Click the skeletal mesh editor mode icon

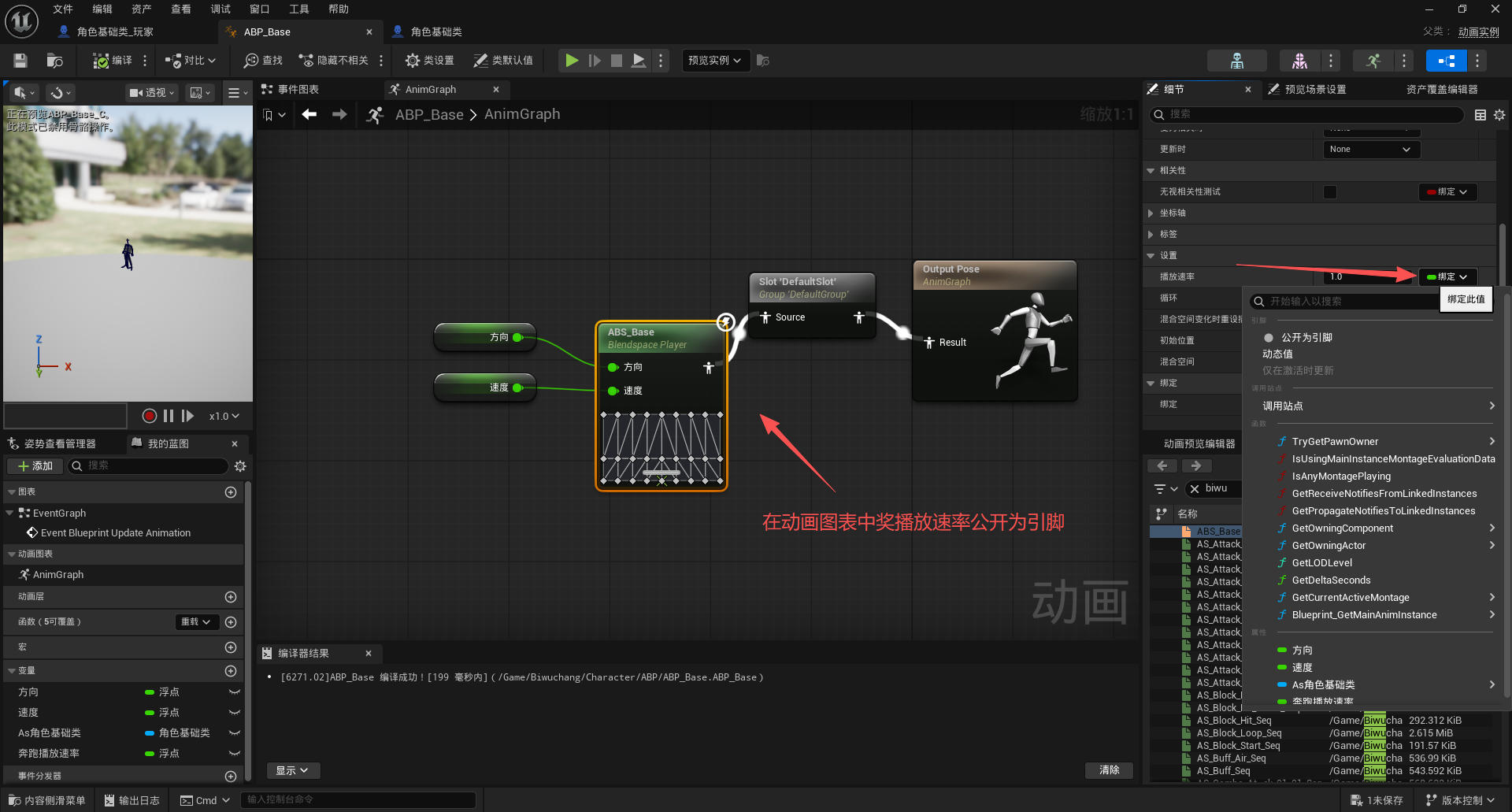pos(1299,61)
